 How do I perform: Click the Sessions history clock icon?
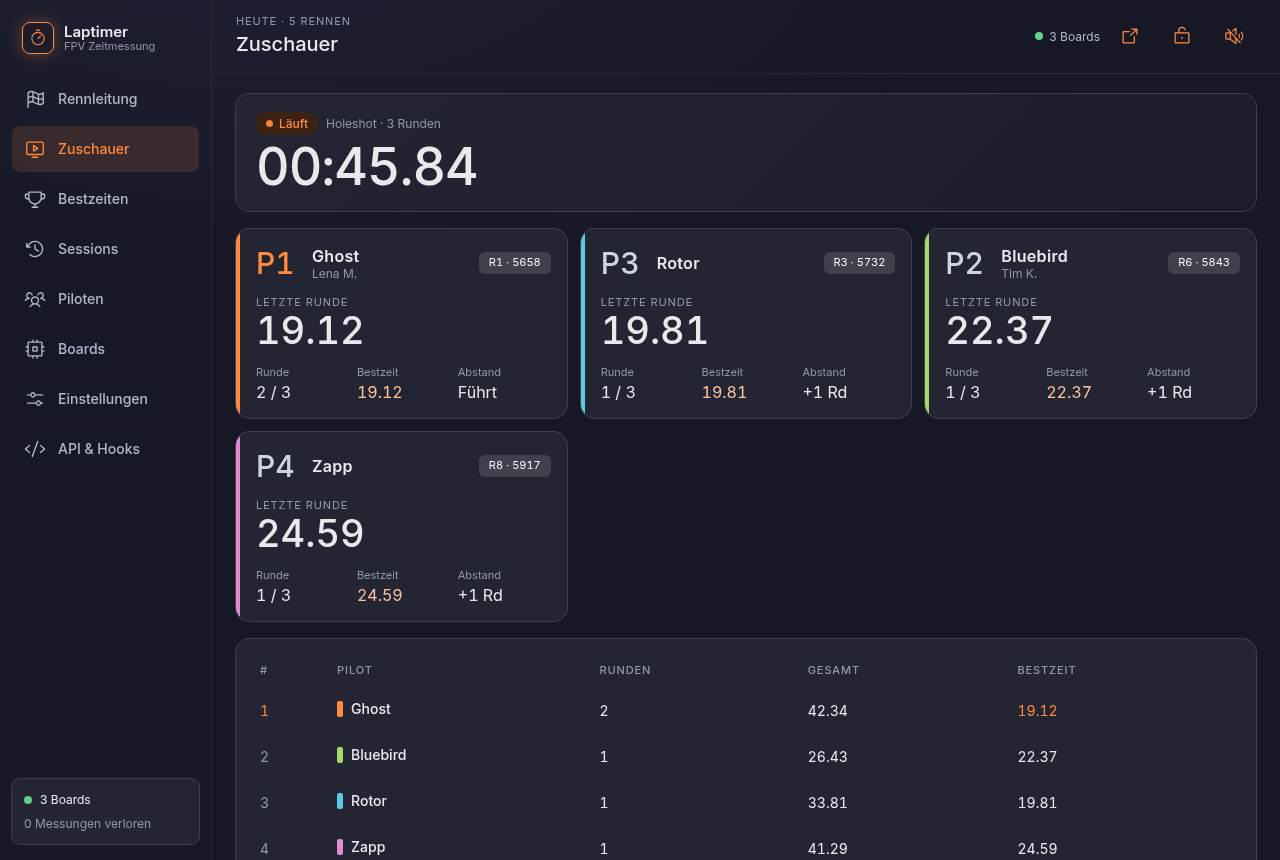[35, 249]
